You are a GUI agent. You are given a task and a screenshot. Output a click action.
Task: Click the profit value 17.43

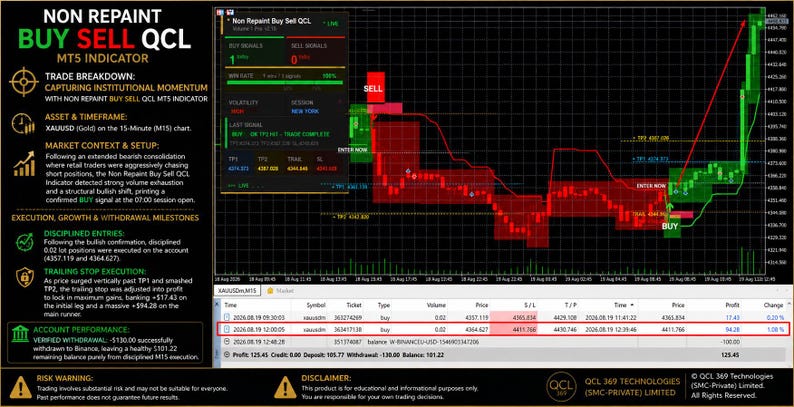[733, 317]
